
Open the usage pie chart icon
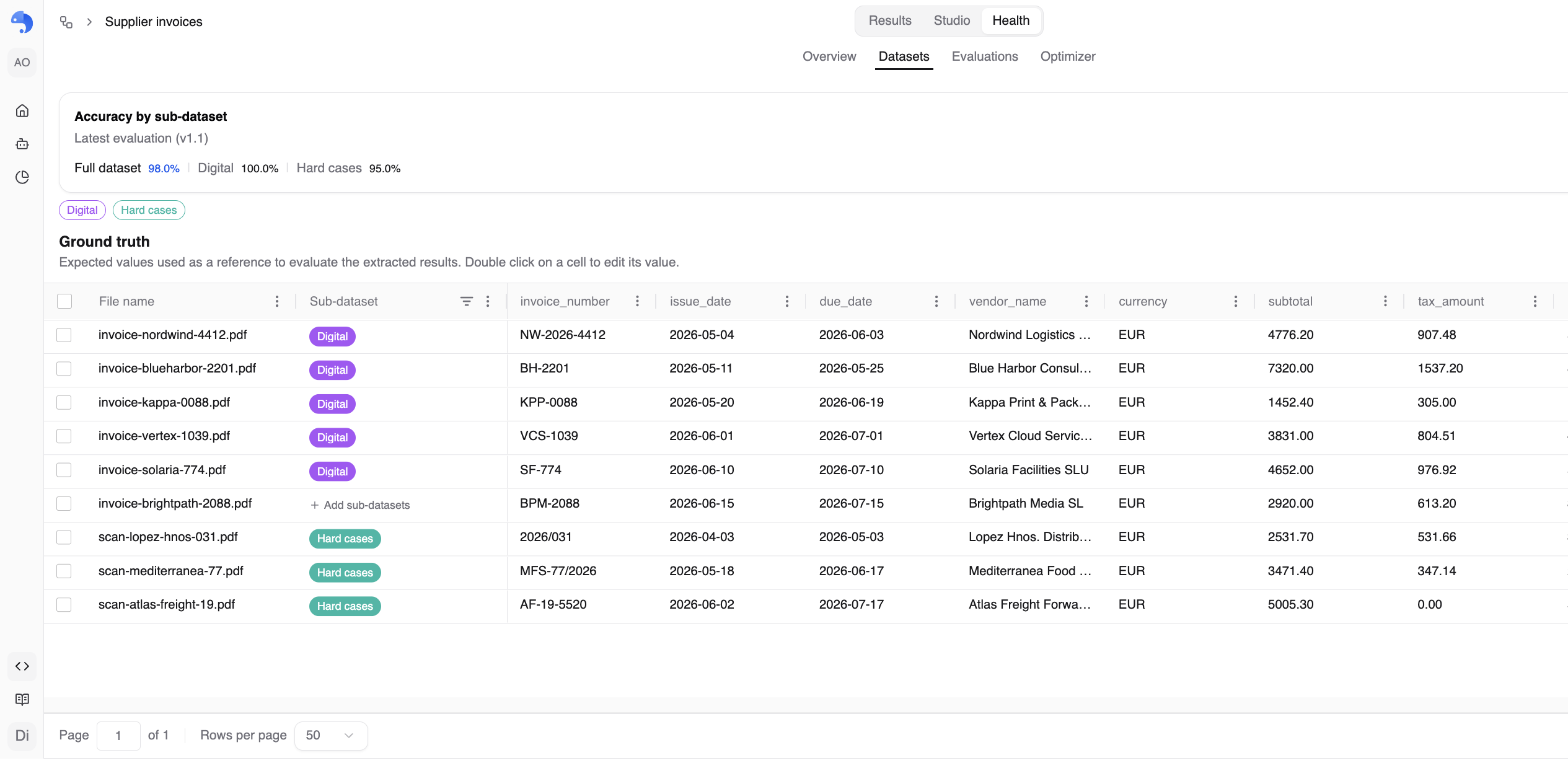coord(22,177)
